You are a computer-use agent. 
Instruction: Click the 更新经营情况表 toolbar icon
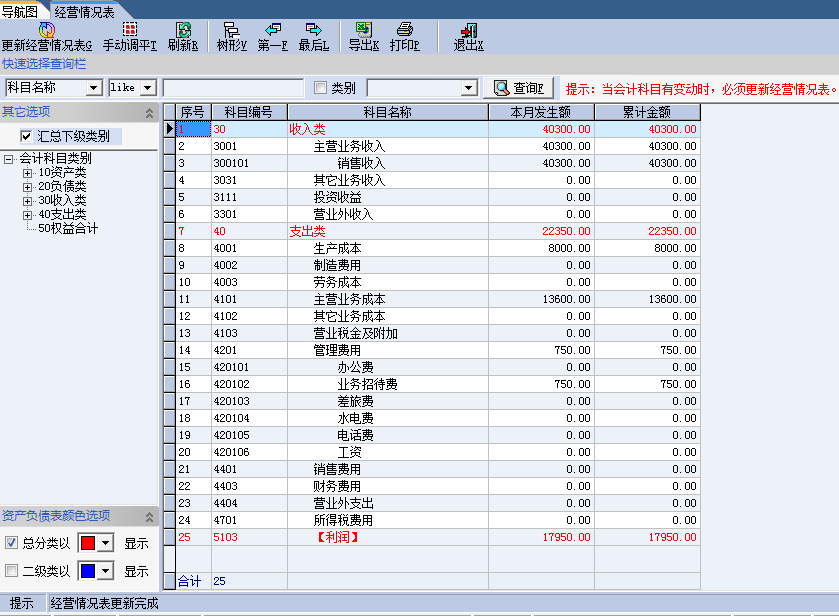[46, 30]
